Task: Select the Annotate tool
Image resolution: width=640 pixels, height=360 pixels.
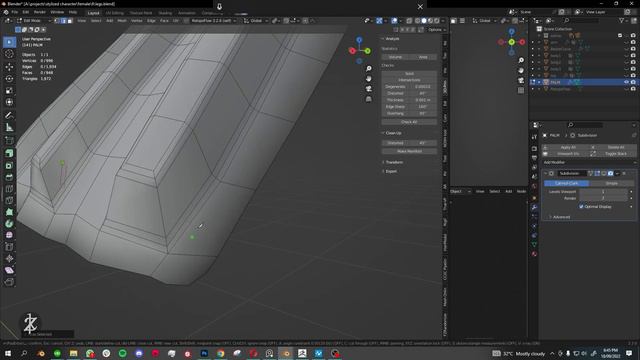Action: pos(9,115)
